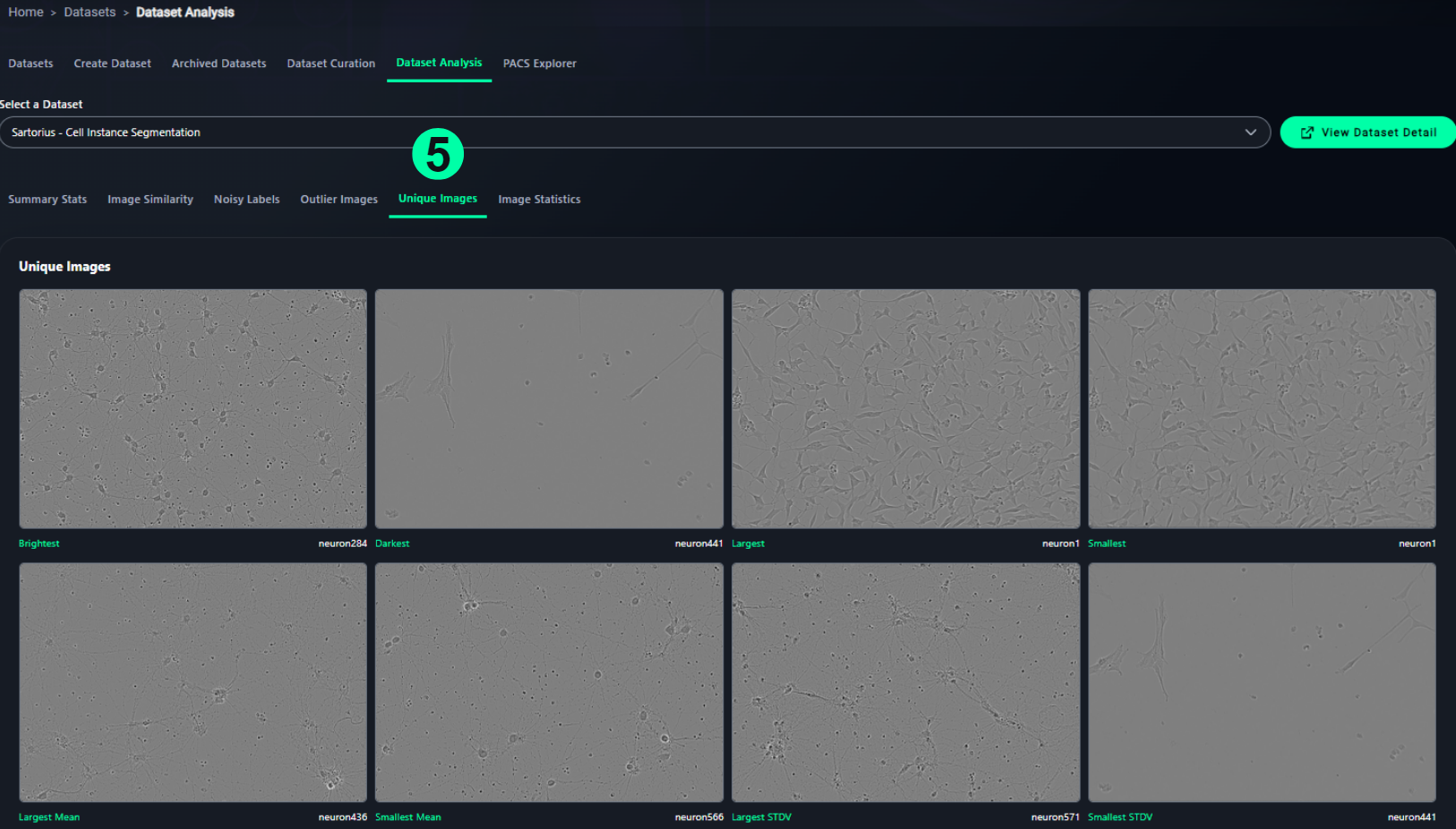This screenshot has width=1456, height=829.
Task: Open the Largest STDV thumbnail neuron571
Action: pos(905,682)
